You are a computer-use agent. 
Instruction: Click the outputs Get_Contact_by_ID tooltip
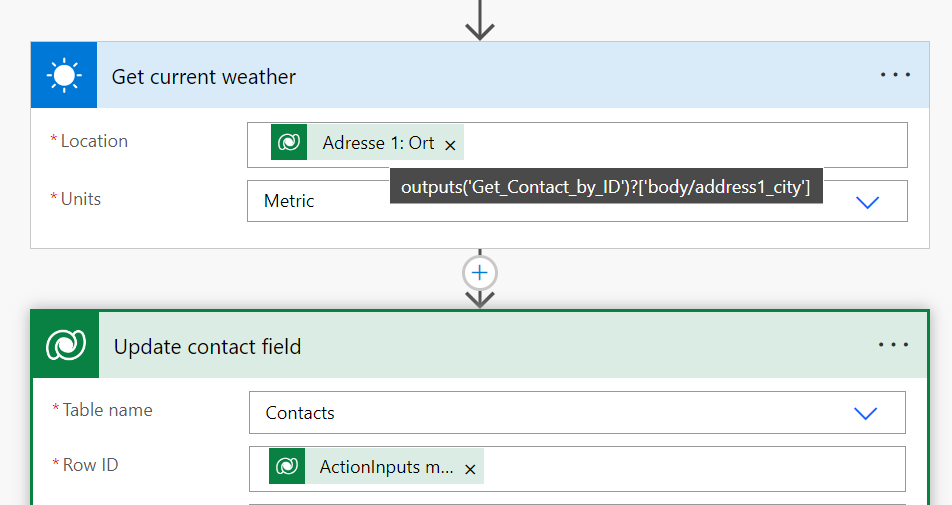[606, 186]
